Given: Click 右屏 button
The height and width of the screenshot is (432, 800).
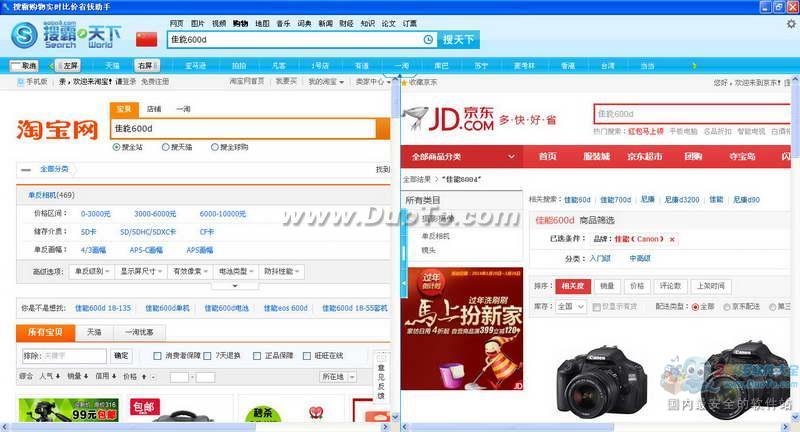Looking at the screenshot, I should (146, 66).
